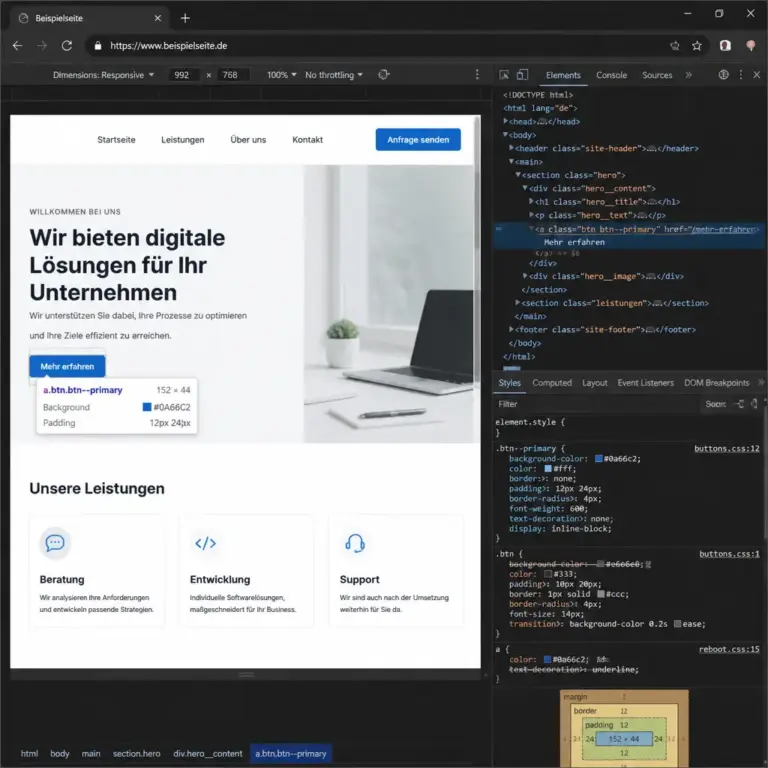The width and height of the screenshot is (768, 768).
Task: Click the Entwicklung code brackets icon
Action: coord(205,543)
